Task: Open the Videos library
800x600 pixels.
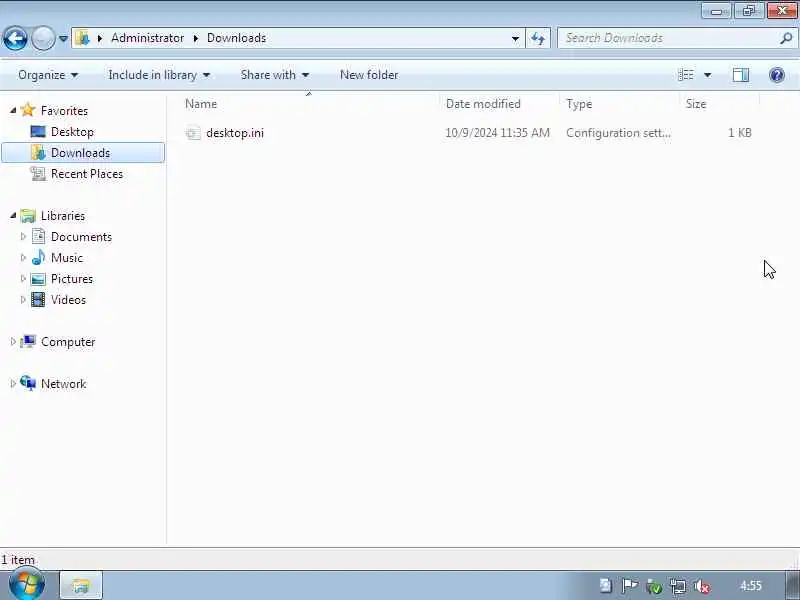Action: click(x=68, y=299)
